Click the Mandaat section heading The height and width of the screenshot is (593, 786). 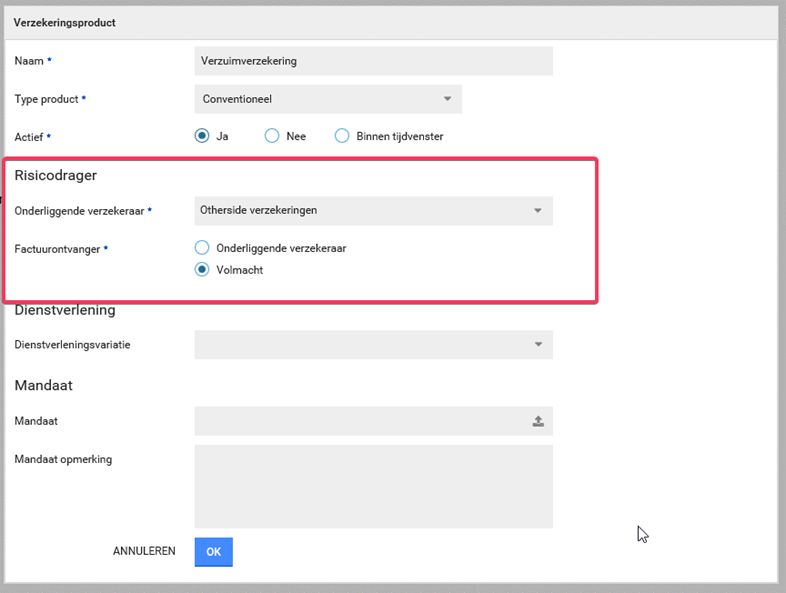(x=43, y=385)
